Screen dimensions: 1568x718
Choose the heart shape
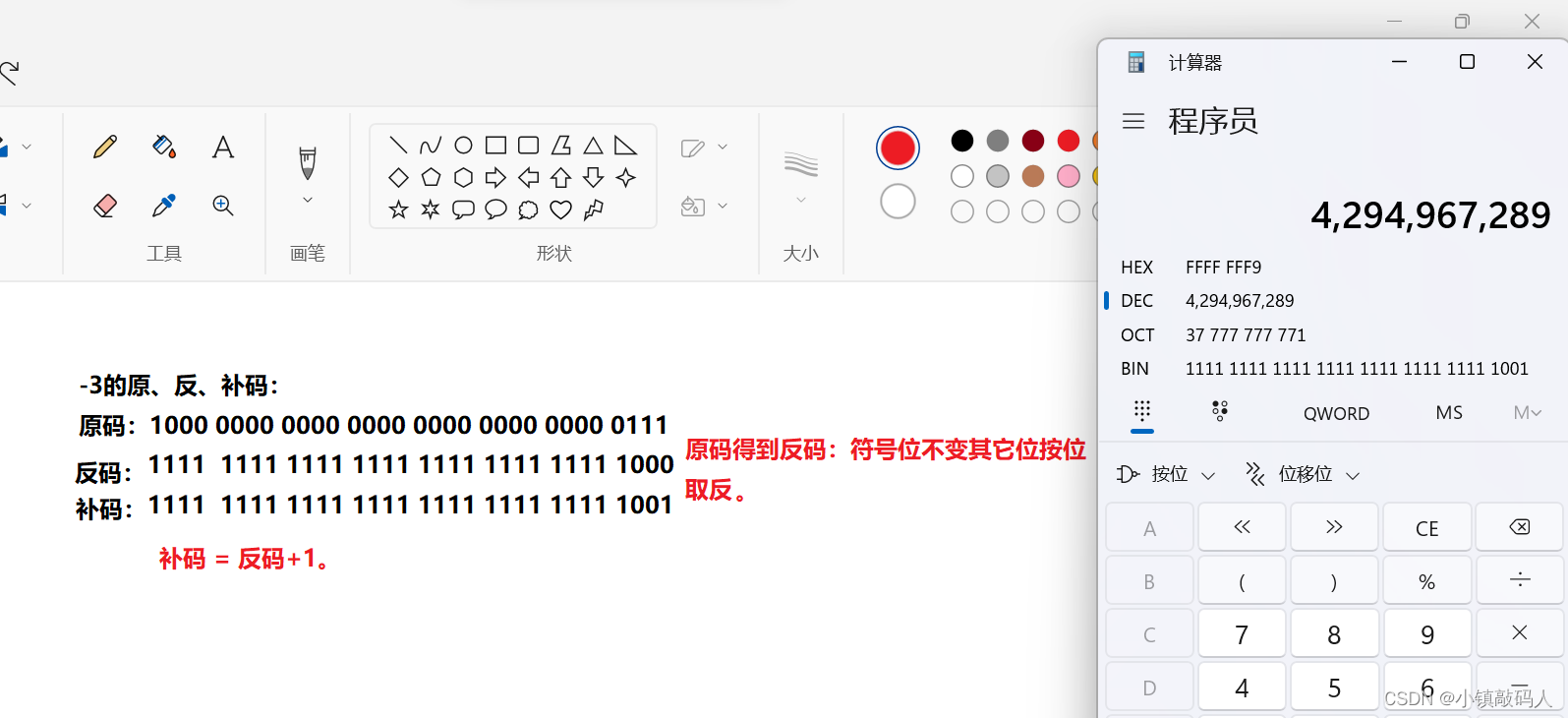pyautogui.click(x=560, y=209)
